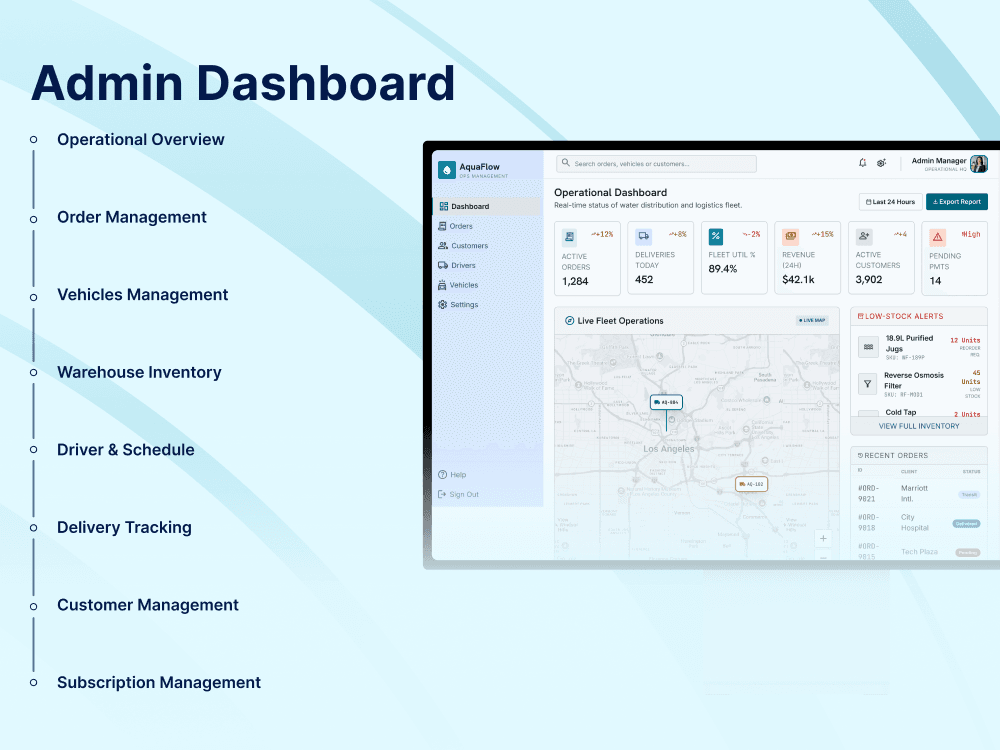The height and width of the screenshot is (750, 1000).
Task: Click the Pending Pmts warning triangle icon
Action: tap(938, 237)
